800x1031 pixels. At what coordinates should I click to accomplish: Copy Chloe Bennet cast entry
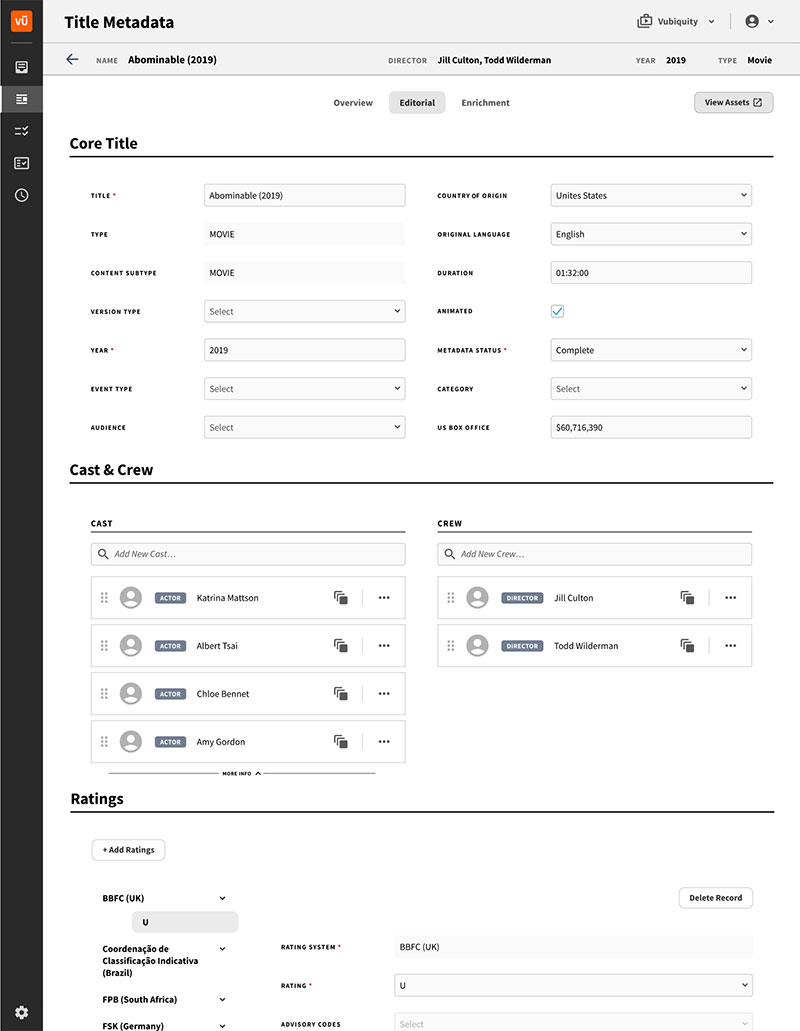[x=341, y=694]
